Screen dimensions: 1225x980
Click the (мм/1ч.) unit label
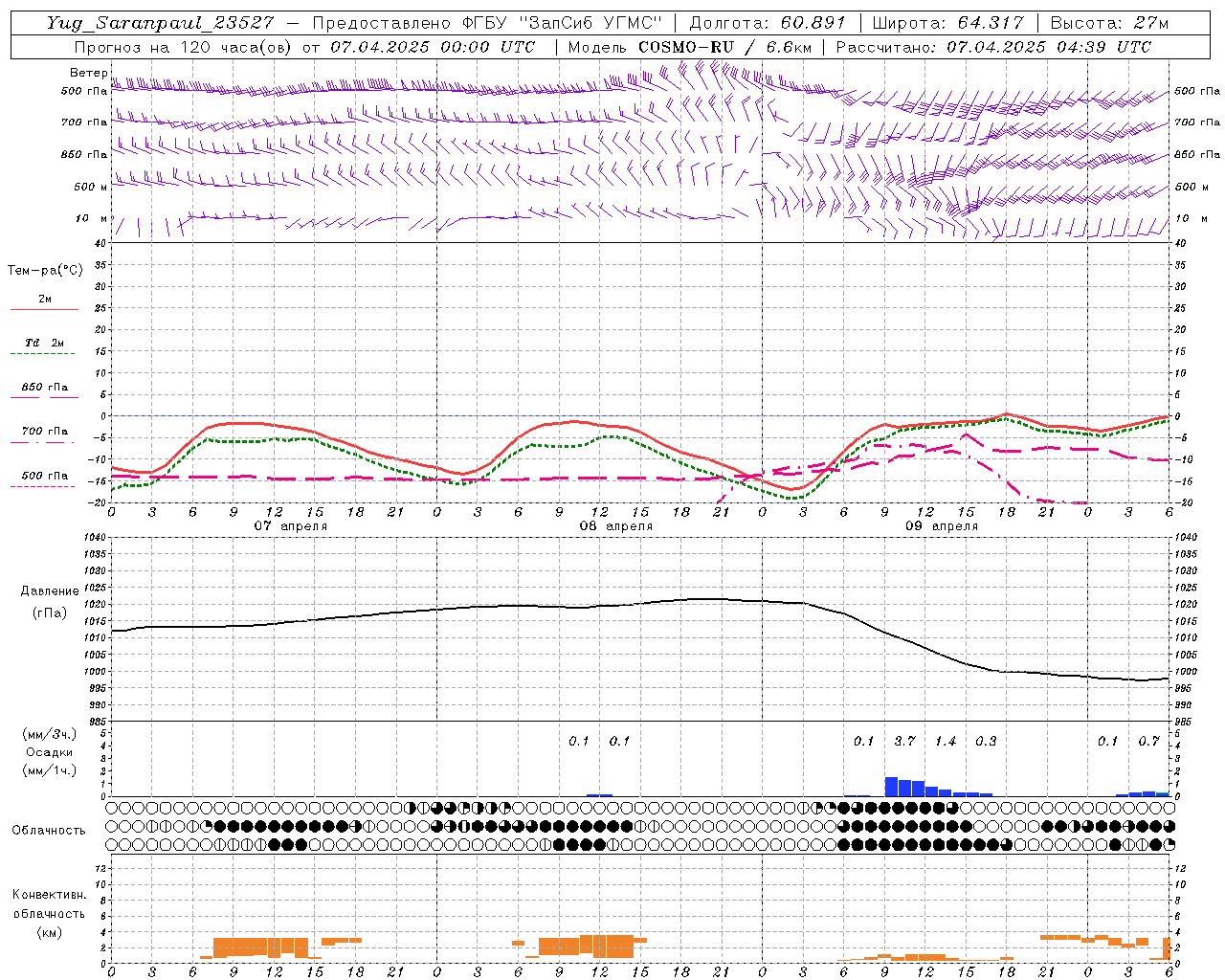click(49, 770)
